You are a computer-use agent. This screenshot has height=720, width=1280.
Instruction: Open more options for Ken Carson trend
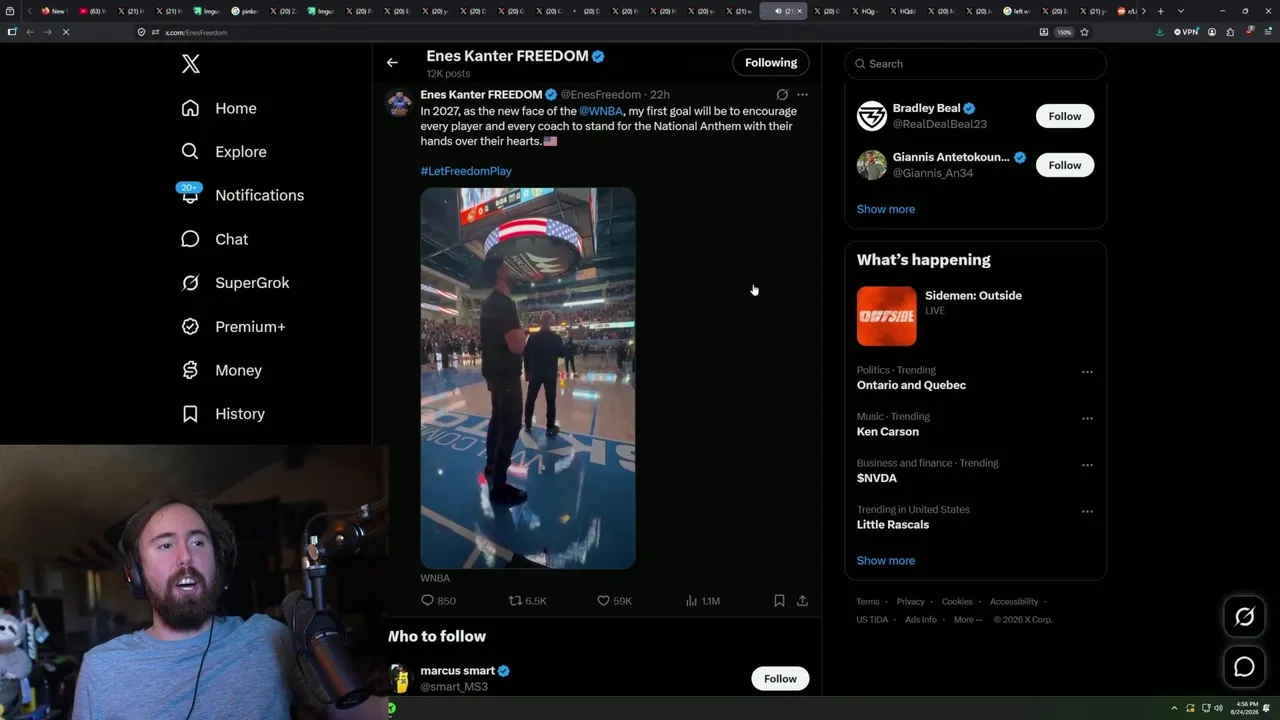[1087, 419]
